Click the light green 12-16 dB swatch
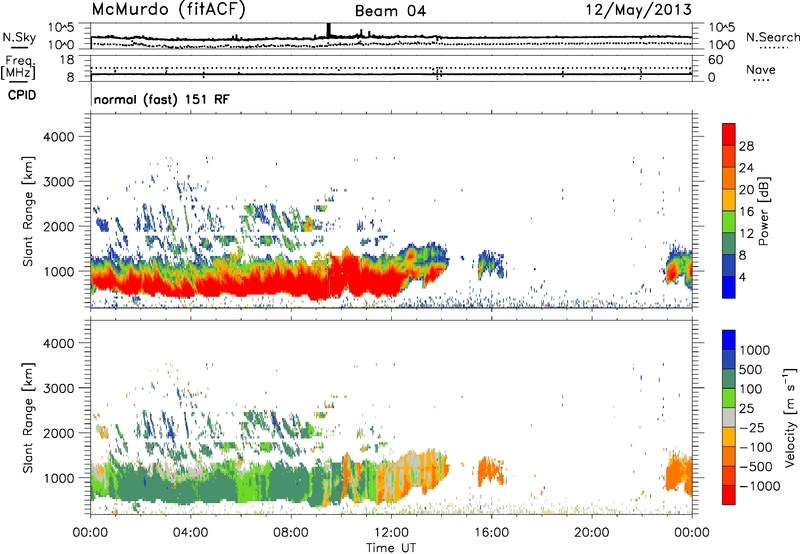The width and height of the screenshot is (800, 554). point(729,222)
